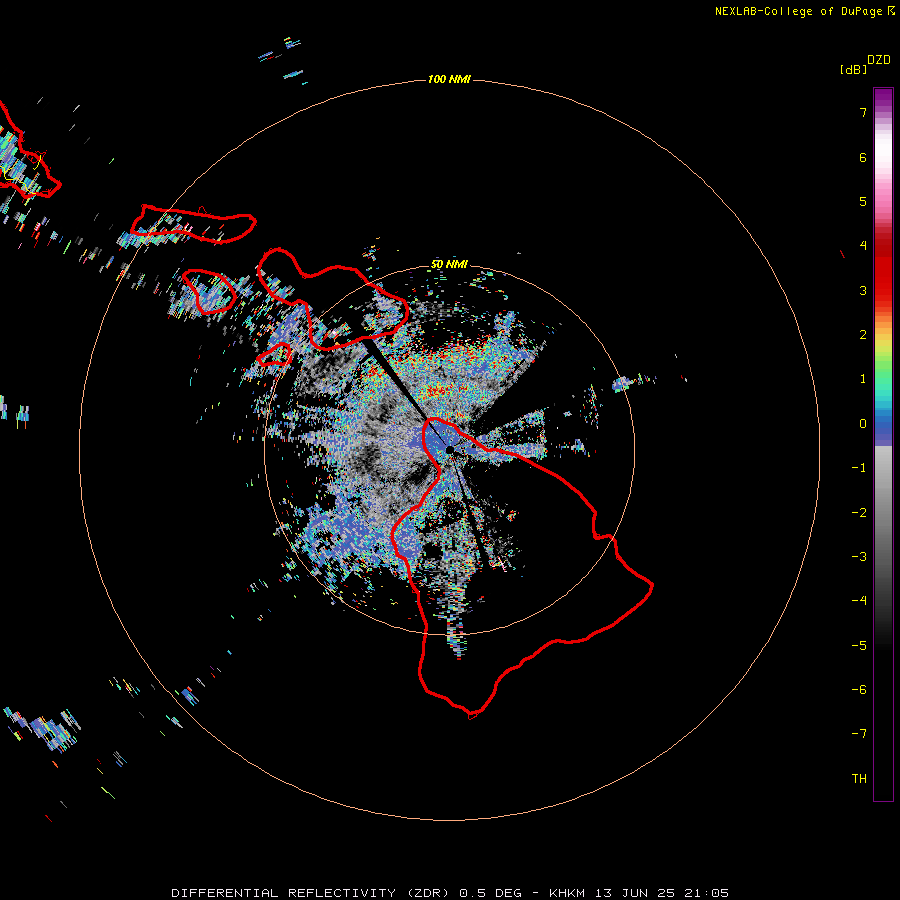Click the 1 value on the color scale
Image resolution: width=900 pixels, height=900 pixels.
click(863, 379)
